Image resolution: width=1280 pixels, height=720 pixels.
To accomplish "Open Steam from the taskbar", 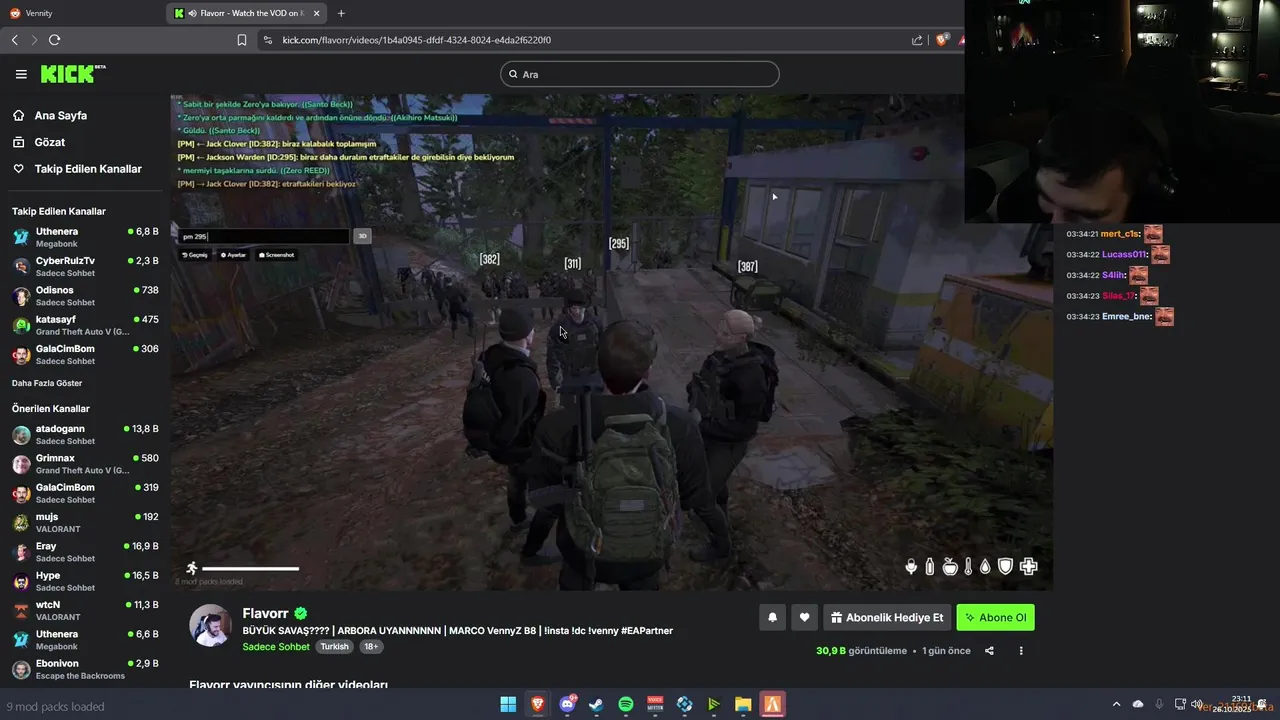I will click(x=596, y=704).
